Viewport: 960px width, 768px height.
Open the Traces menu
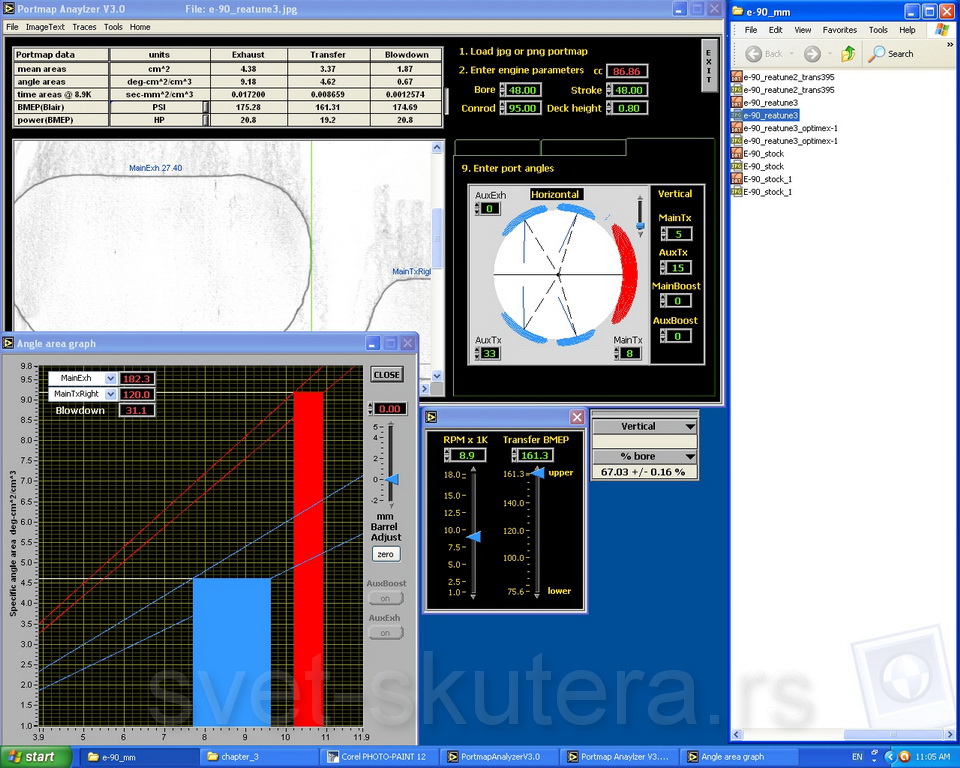coord(85,27)
